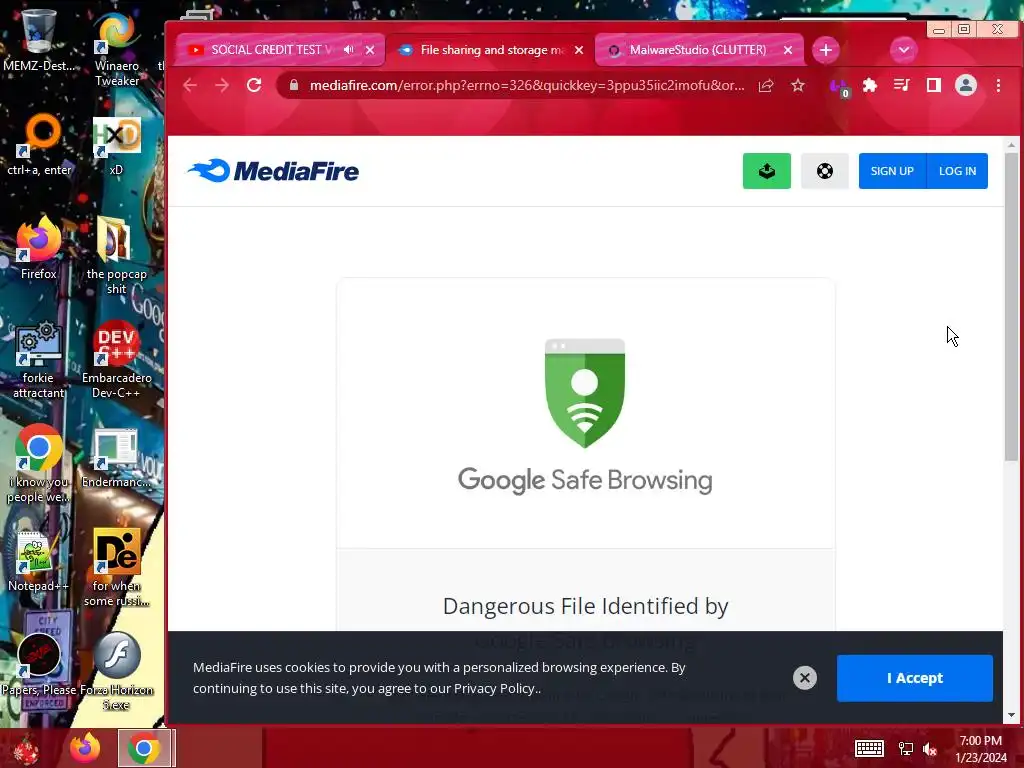Click the page vertical scrollbar thumb
The image size is (1024, 768).
click(1011, 307)
